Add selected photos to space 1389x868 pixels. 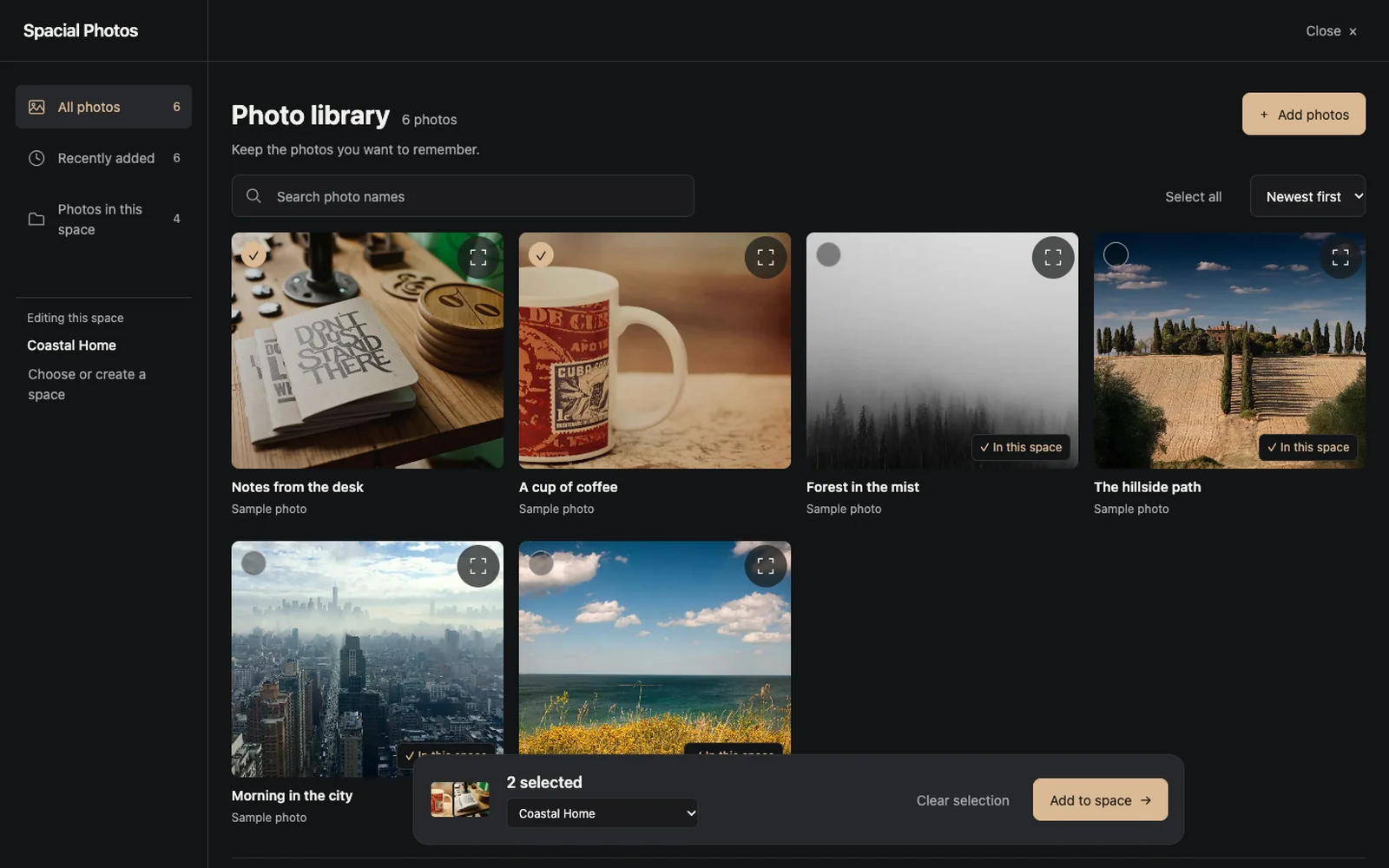pyautogui.click(x=1100, y=799)
